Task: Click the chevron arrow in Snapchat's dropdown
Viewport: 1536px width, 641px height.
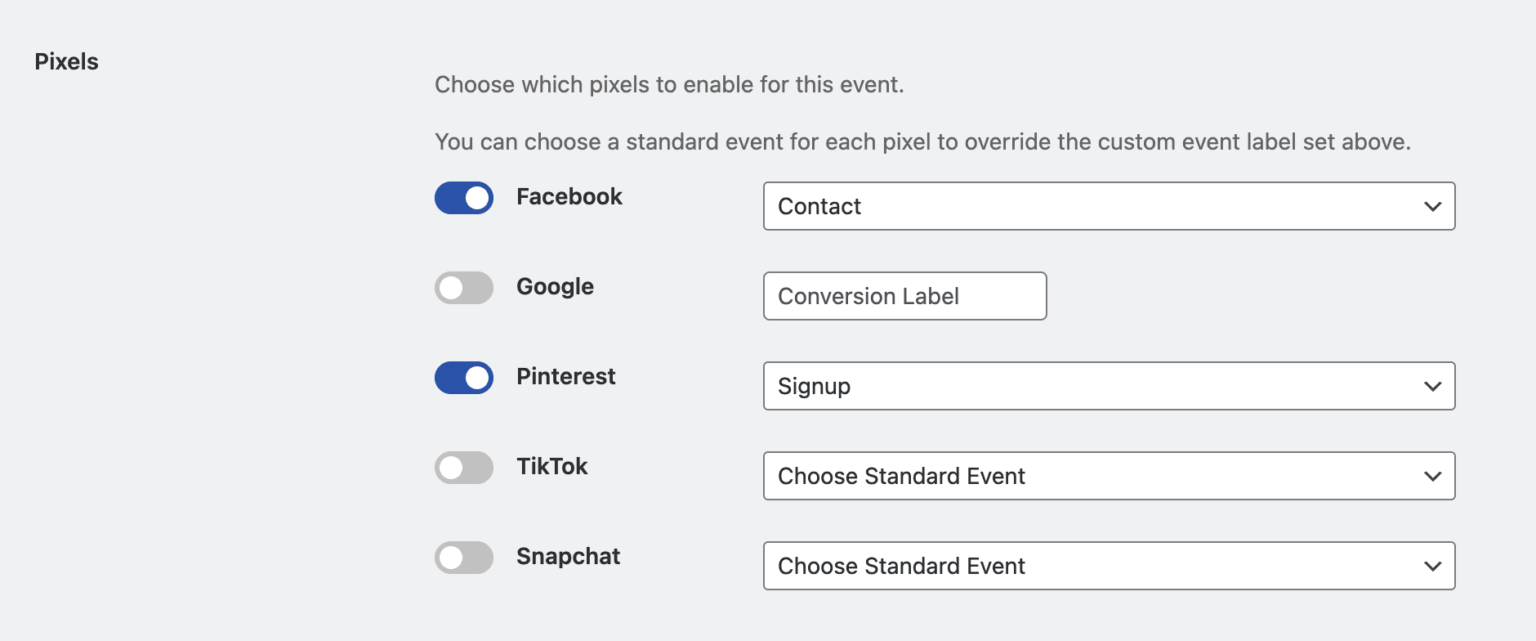Action: coord(1432,566)
